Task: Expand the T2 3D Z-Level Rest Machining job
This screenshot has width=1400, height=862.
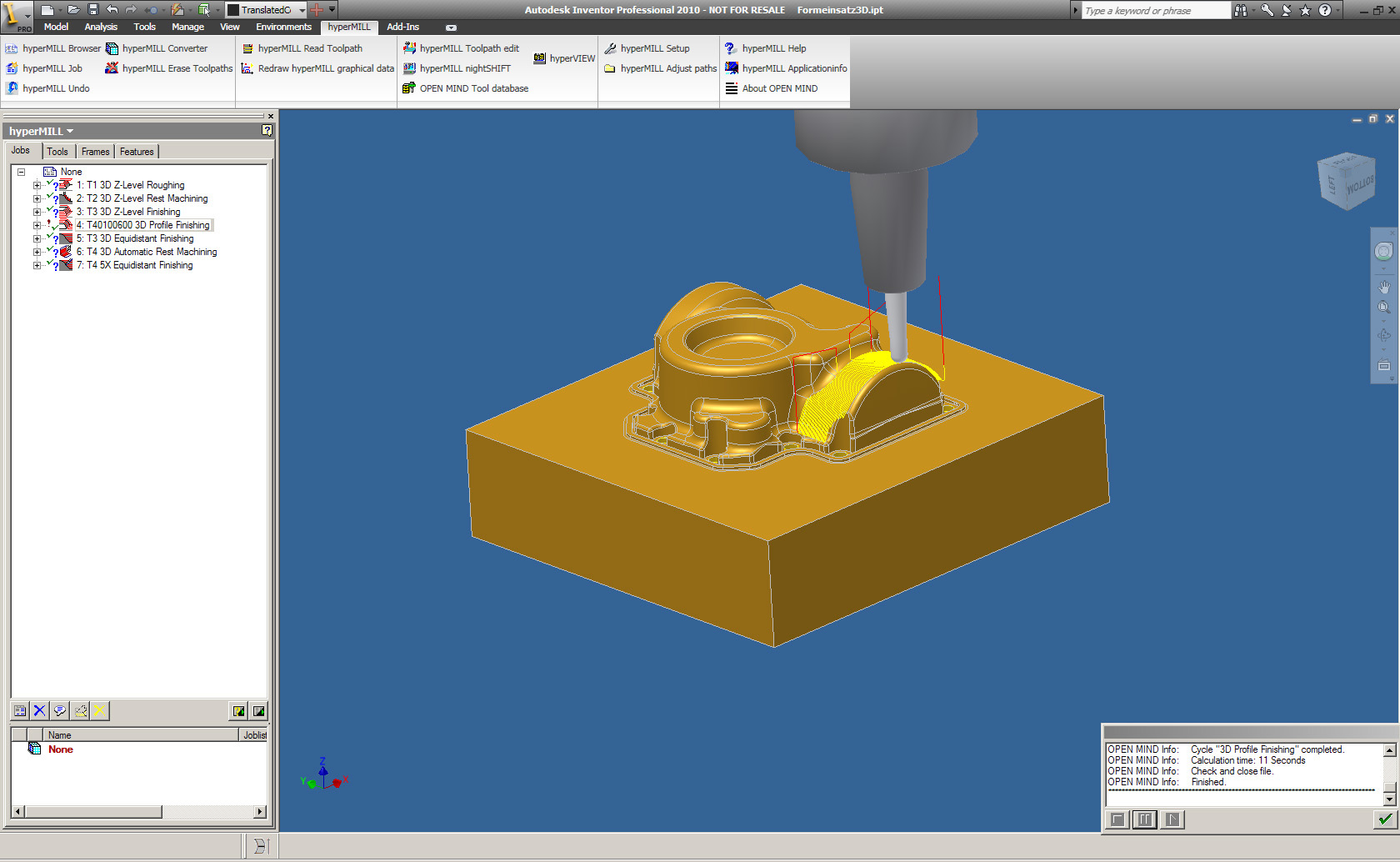Action: click(x=37, y=198)
